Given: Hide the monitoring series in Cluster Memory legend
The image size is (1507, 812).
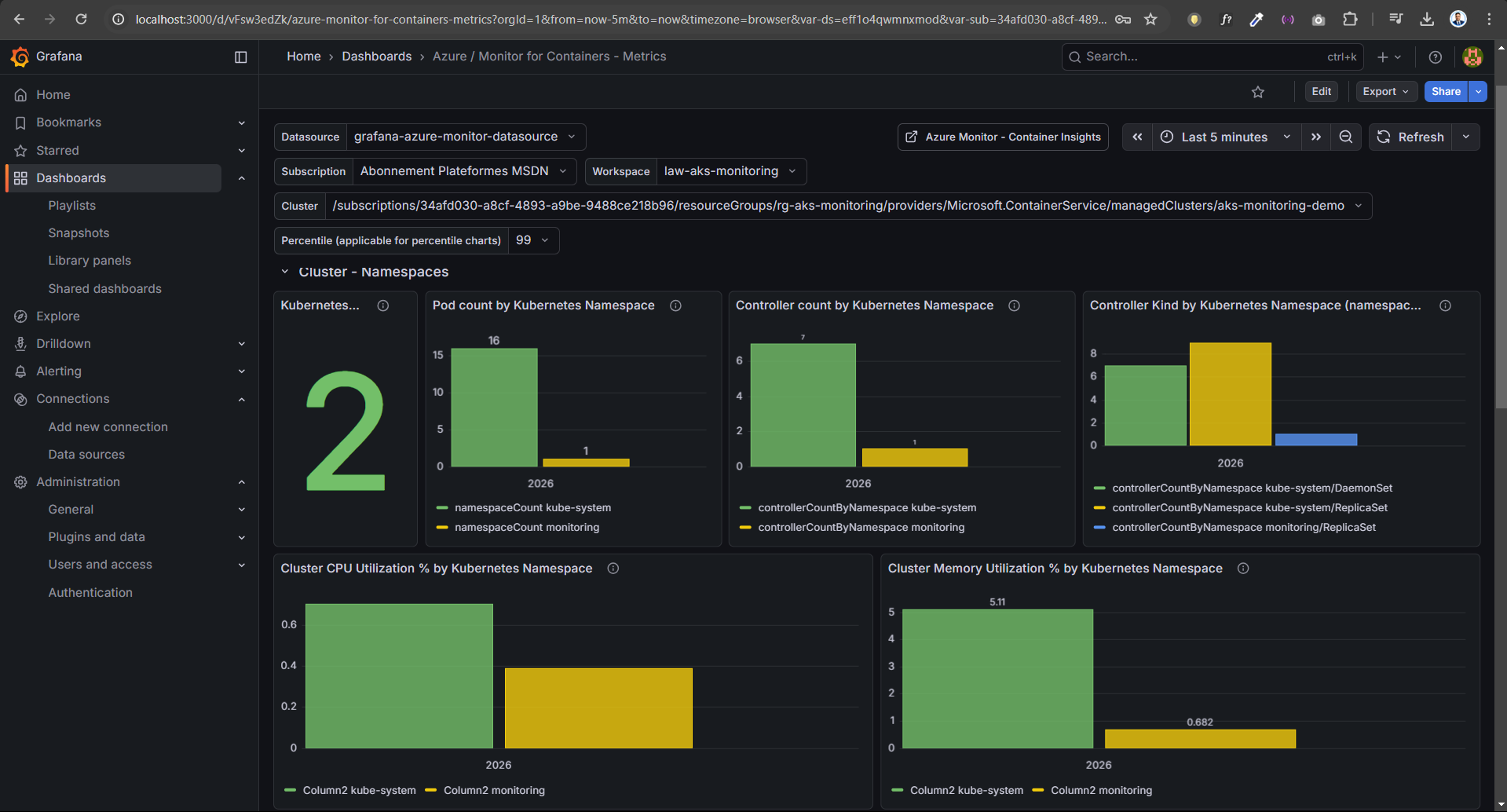Looking at the screenshot, I should pos(1100,790).
